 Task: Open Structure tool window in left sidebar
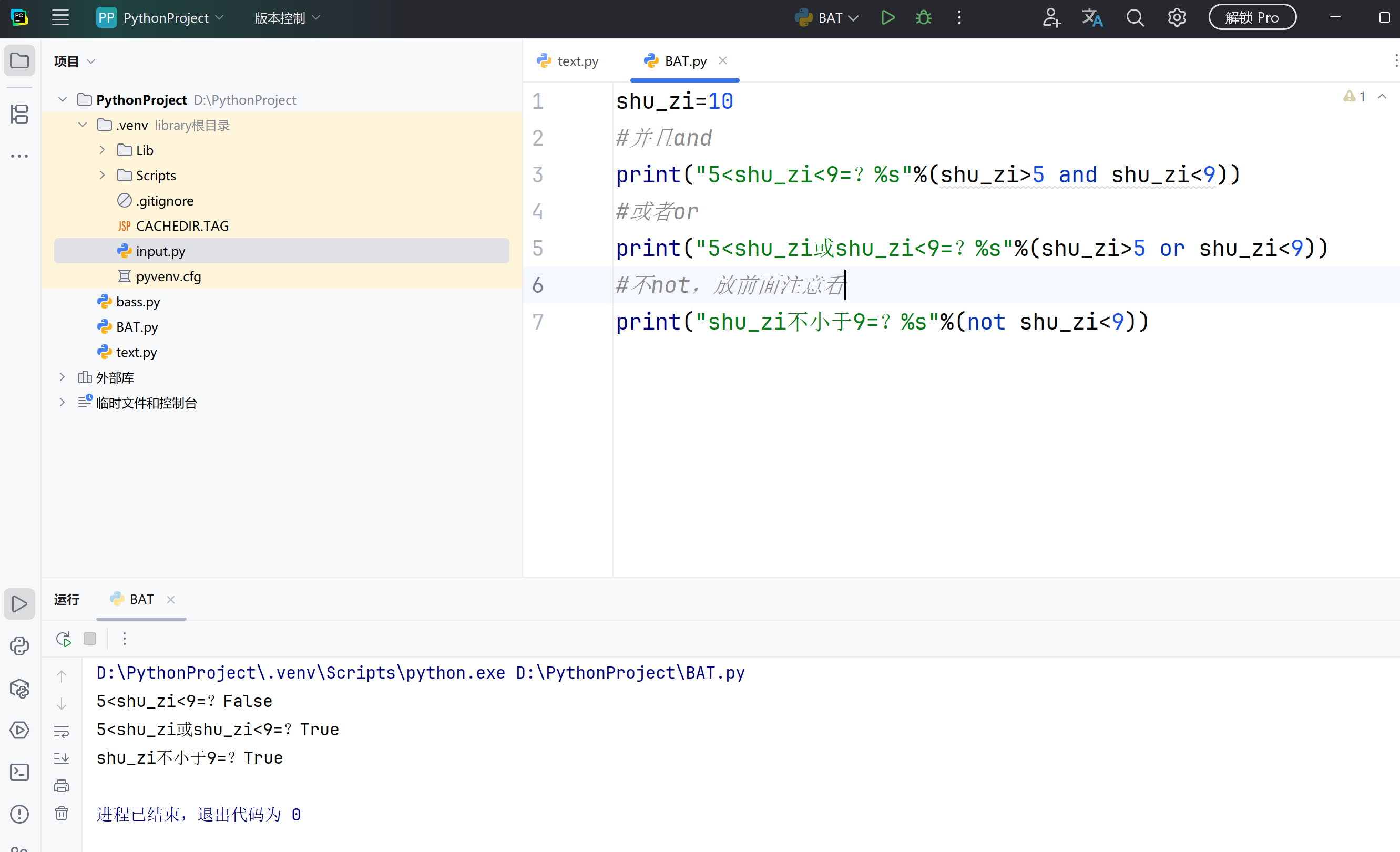pyautogui.click(x=19, y=114)
